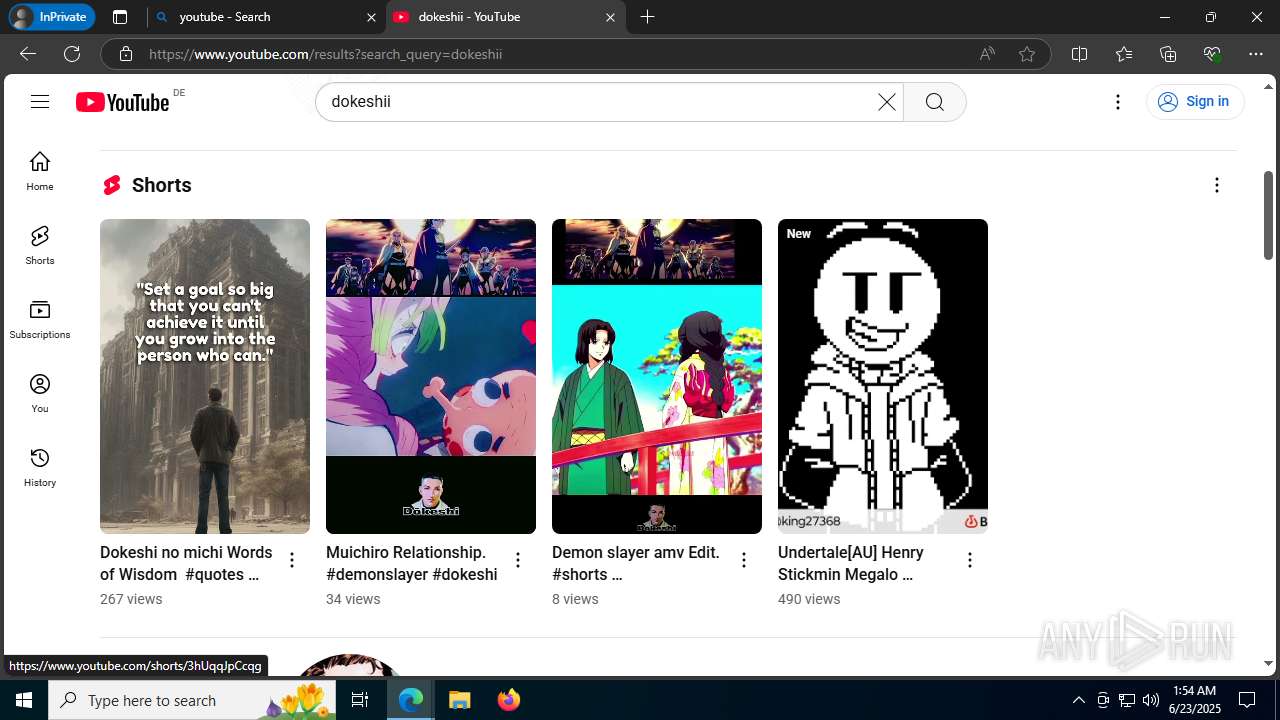Activate Read aloud icon in address bar
Screen dimensions: 1280x720
[987, 54]
